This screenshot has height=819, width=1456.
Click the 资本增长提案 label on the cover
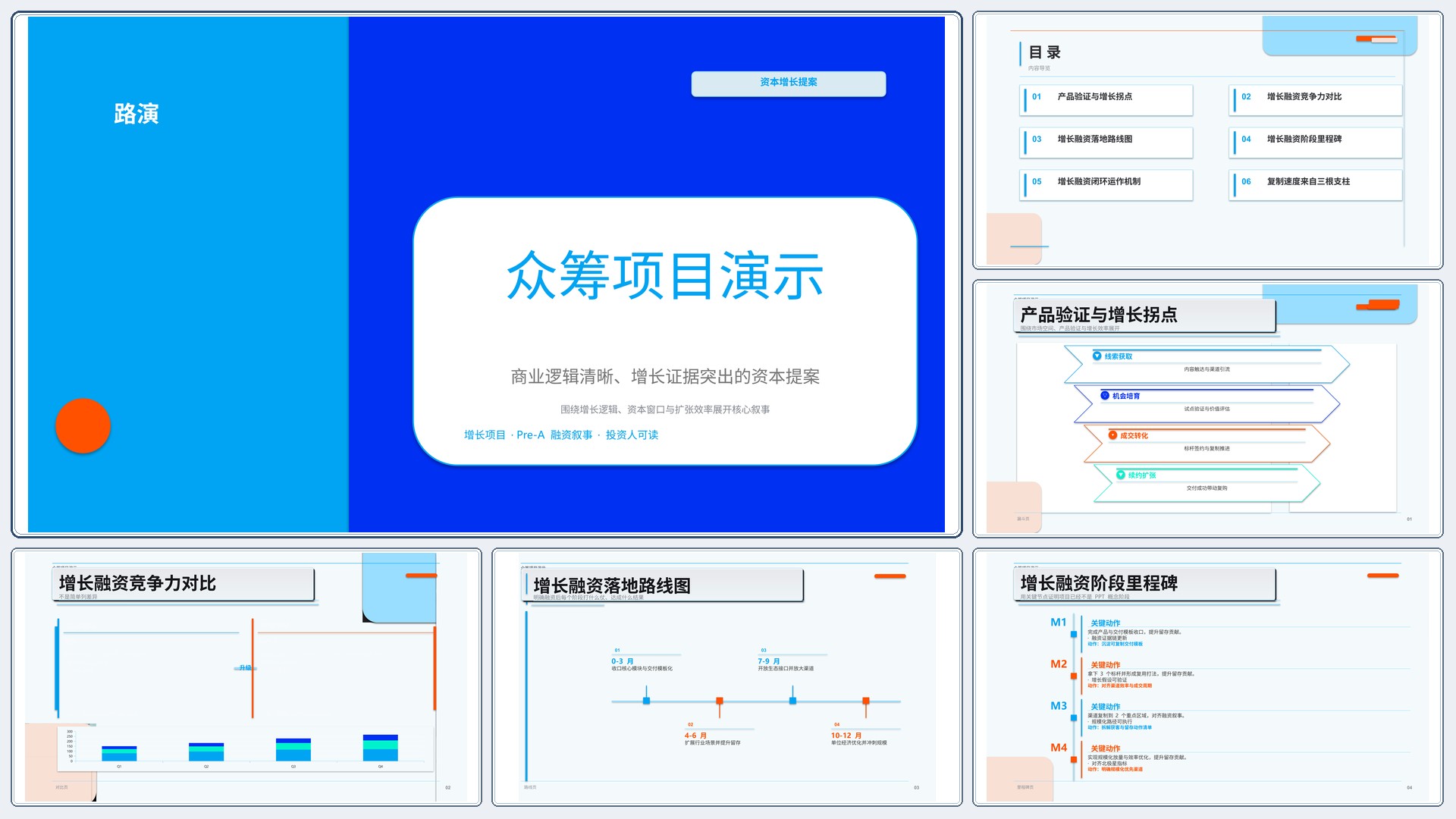(788, 83)
